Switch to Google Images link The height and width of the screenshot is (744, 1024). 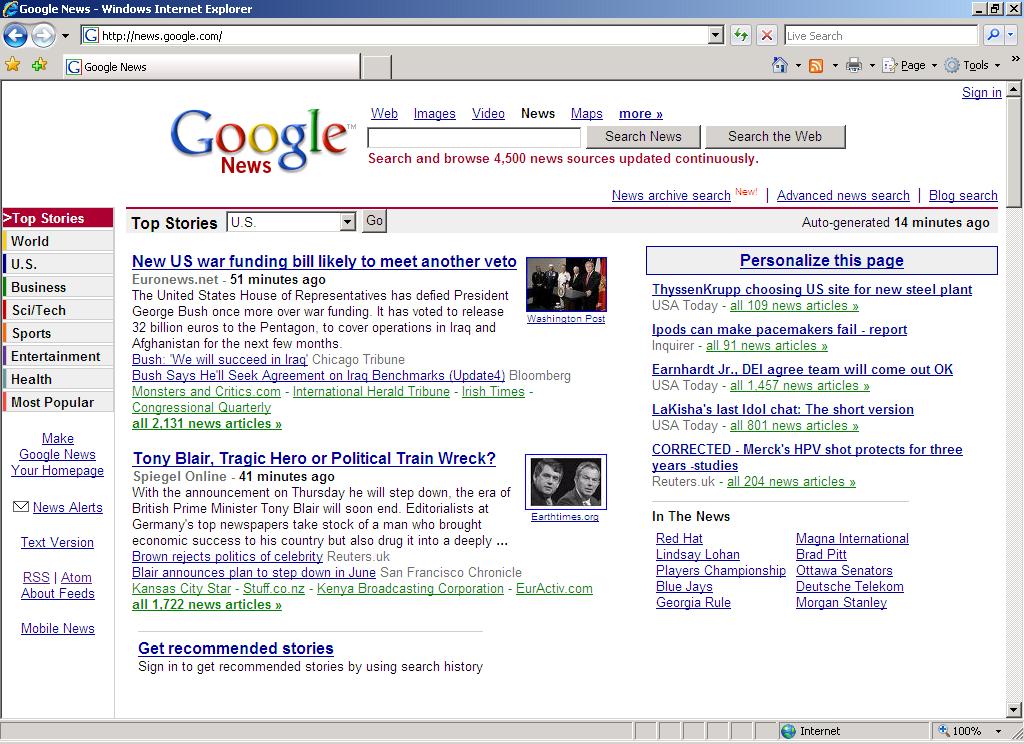[x=434, y=114]
